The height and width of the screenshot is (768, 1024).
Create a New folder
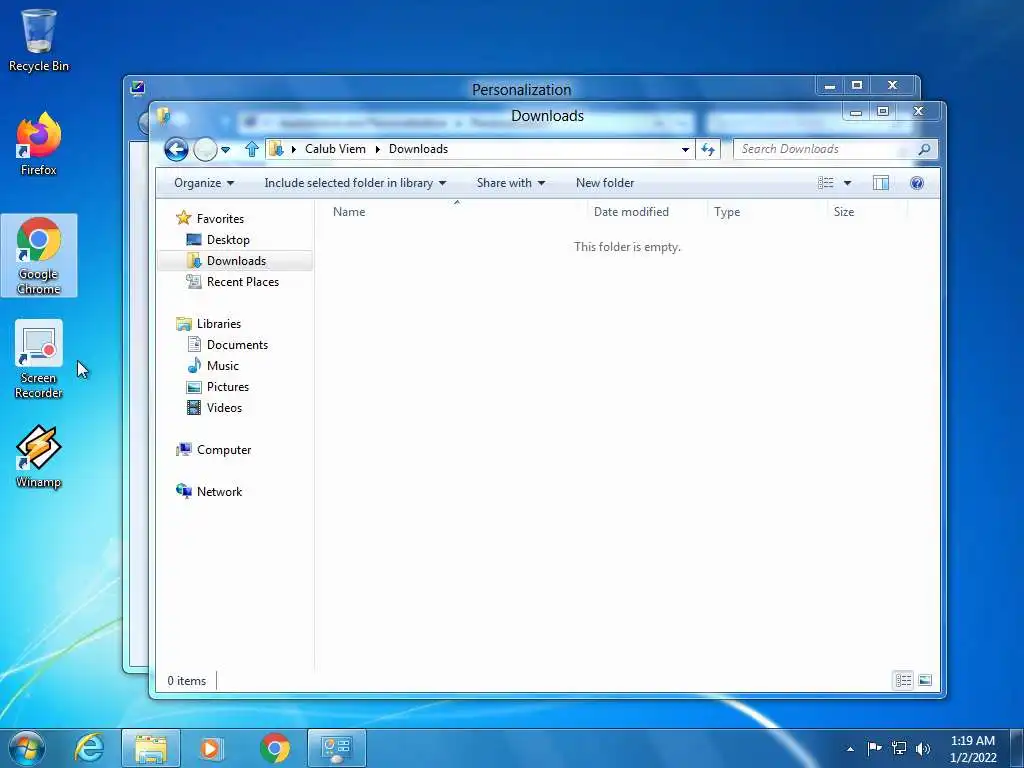coord(605,183)
